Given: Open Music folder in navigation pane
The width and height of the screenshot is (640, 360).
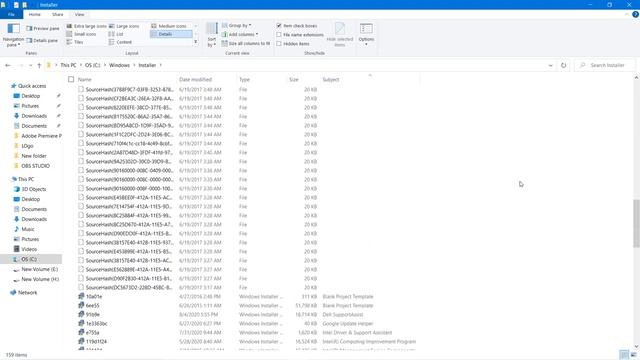Looking at the screenshot, I should click(28, 229).
